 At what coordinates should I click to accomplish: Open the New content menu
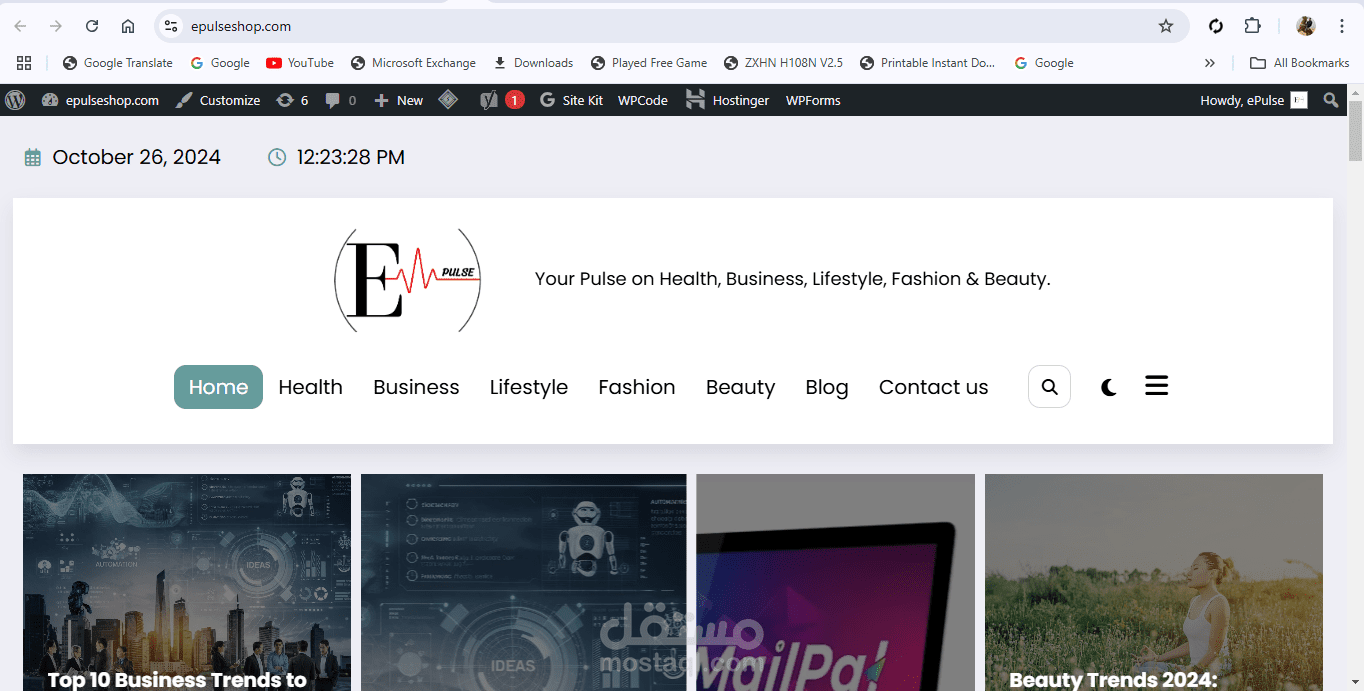pos(398,100)
